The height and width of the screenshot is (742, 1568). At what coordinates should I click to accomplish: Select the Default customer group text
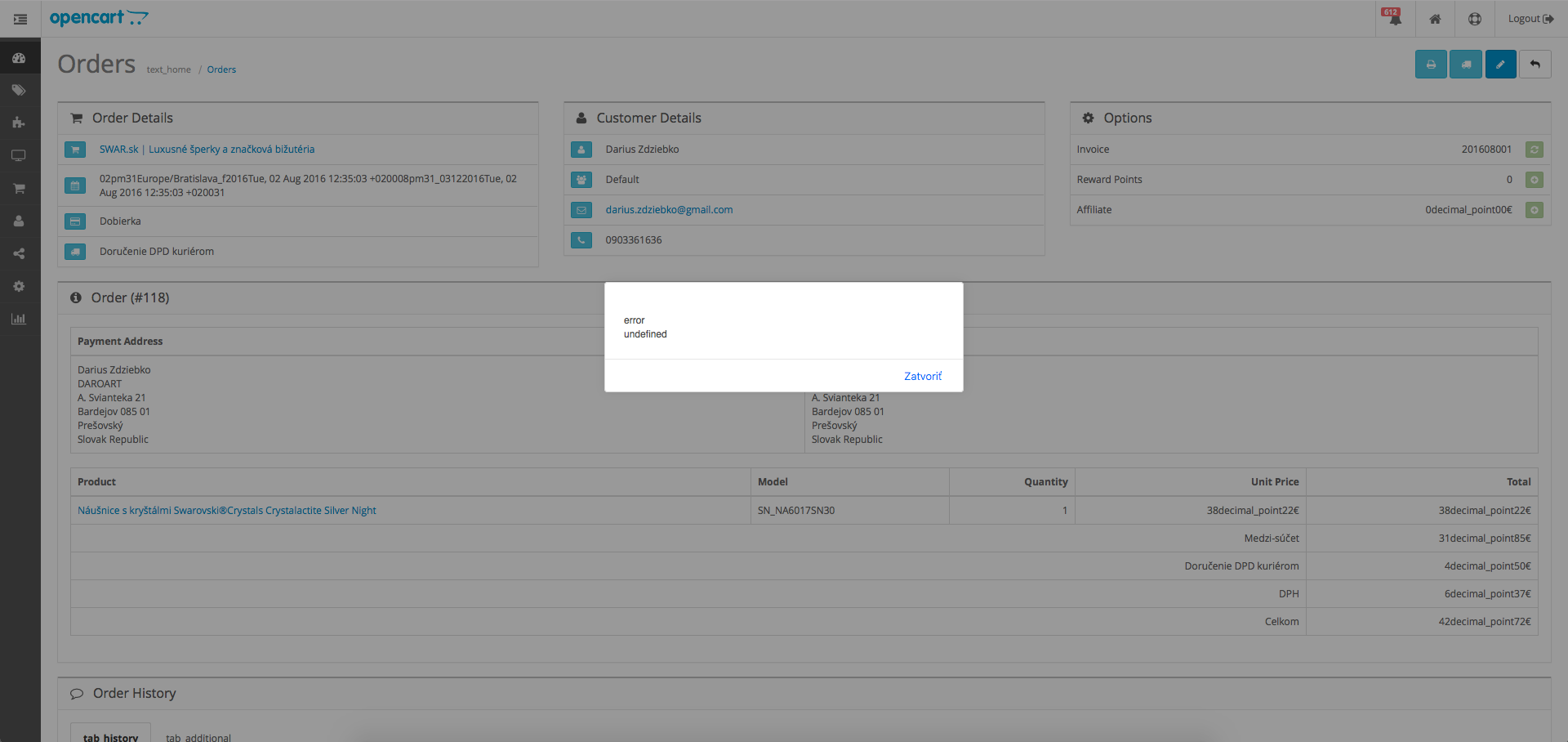(x=622, y=180)
